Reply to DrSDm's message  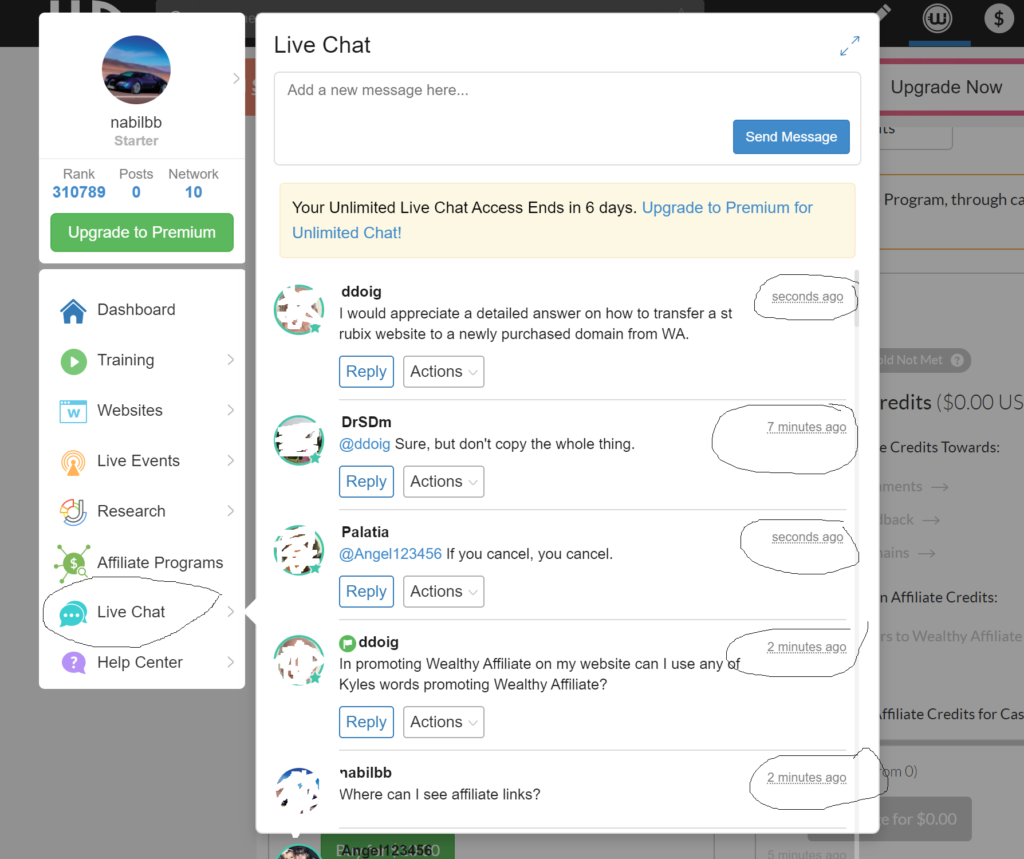point(366,481)
